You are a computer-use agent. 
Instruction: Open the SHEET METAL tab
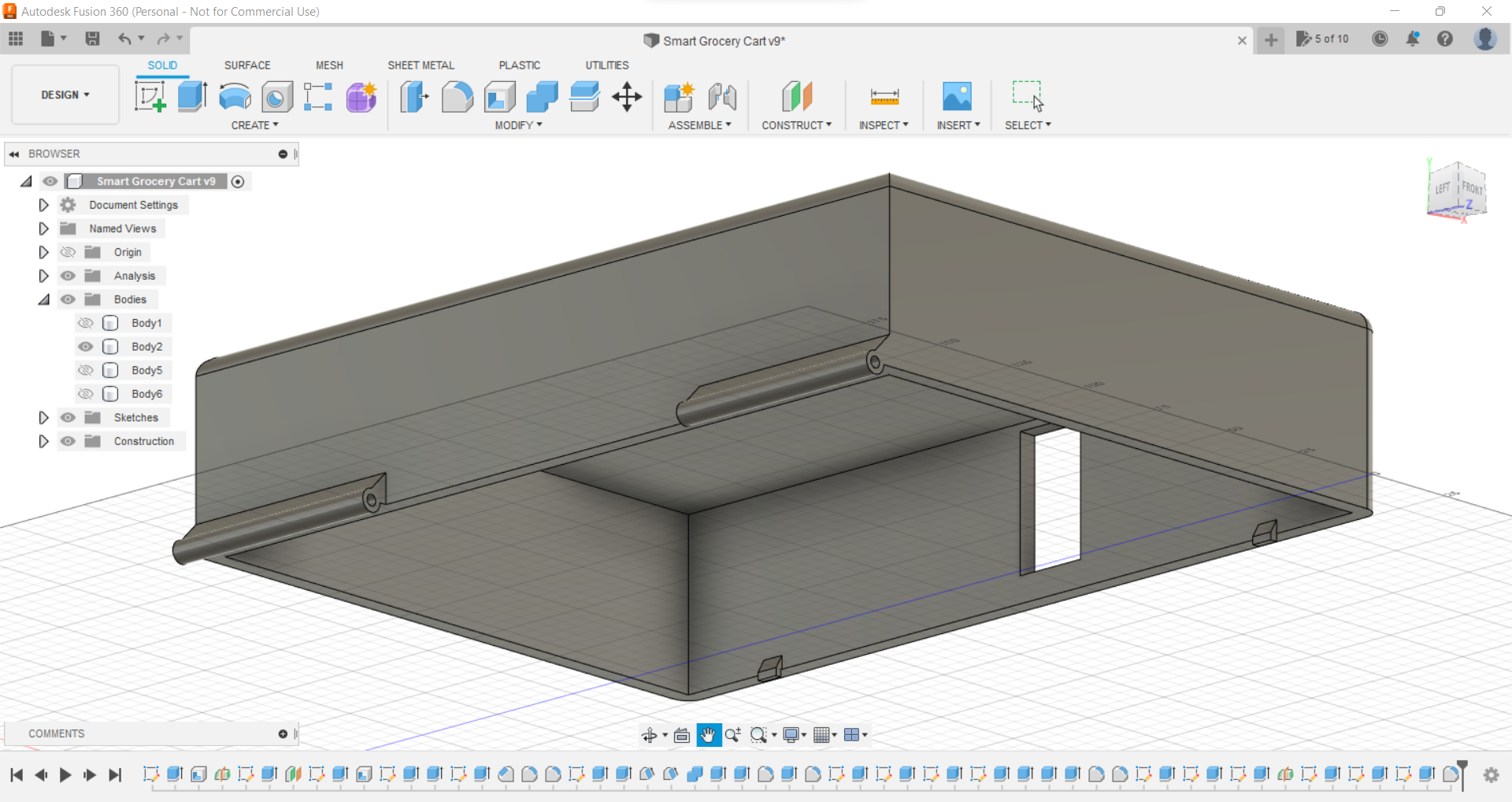click(421, 65)
